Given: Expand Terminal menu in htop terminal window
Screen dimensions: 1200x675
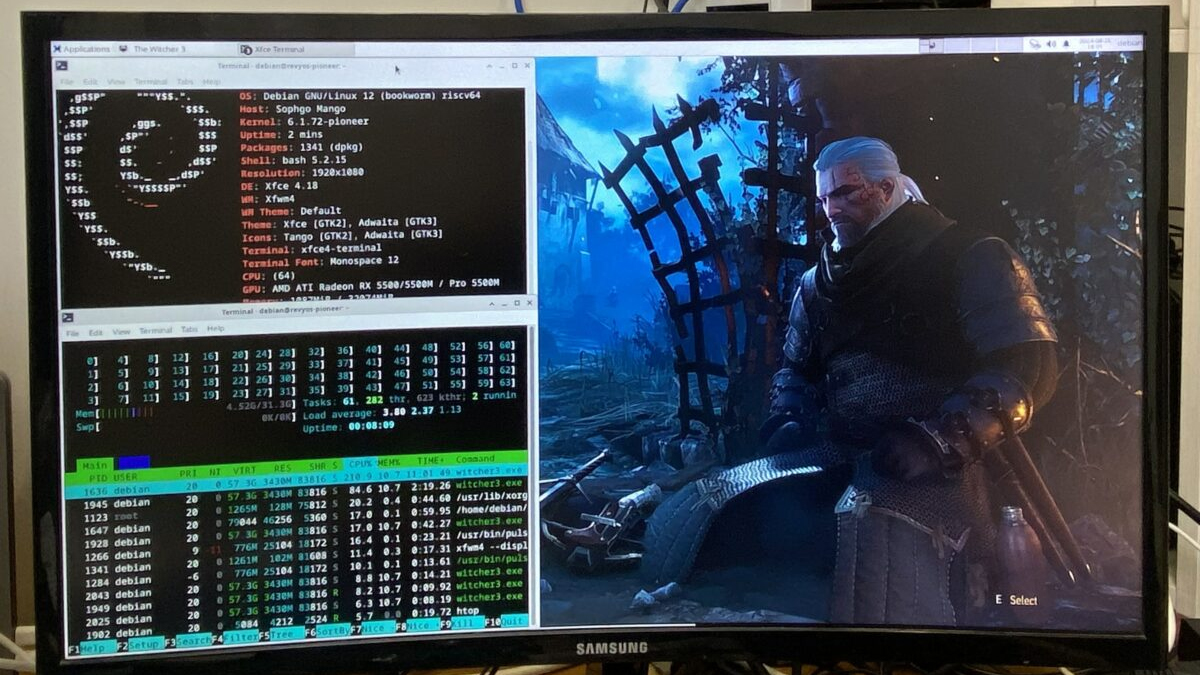Looking at the screenshot, I should pyautogui.click(x=155, y=330).
